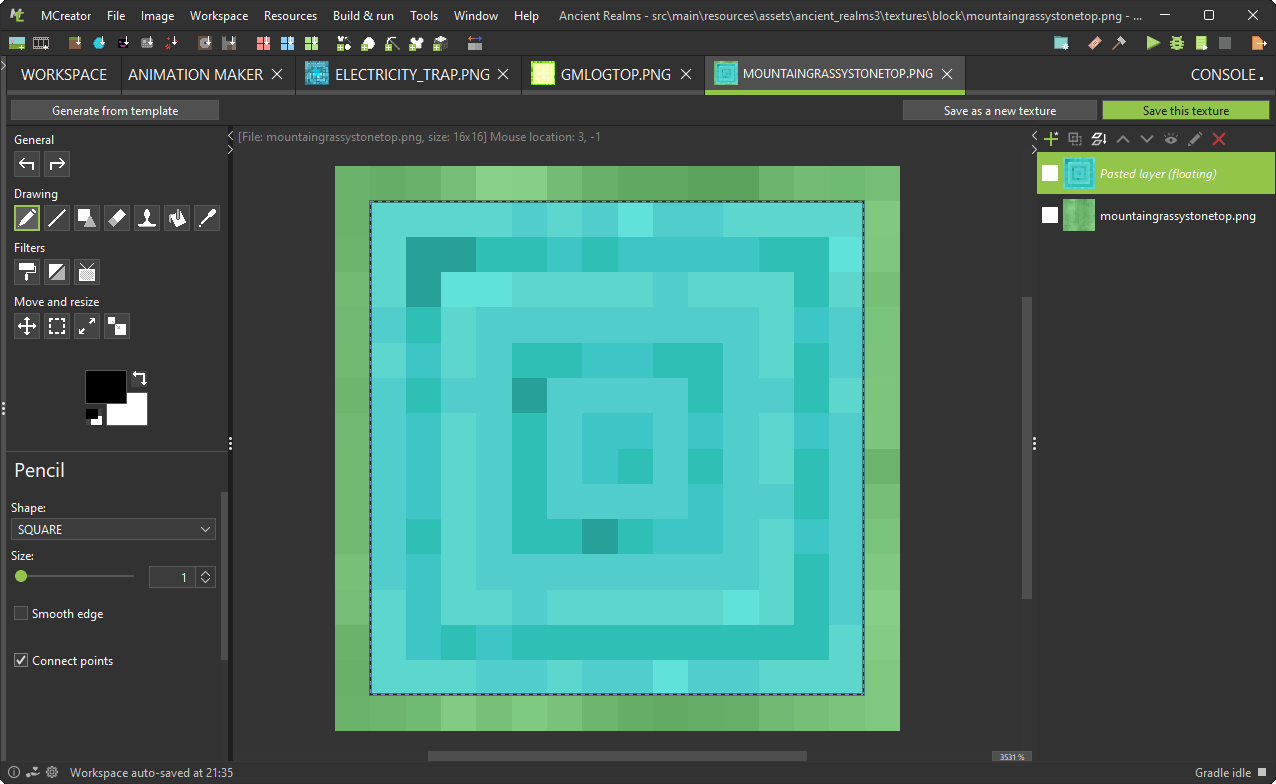The height and width of the screenshot is (784, 1276).
Task: Click the Import block texture toolbar icon
Action: (x=75, y=43)
